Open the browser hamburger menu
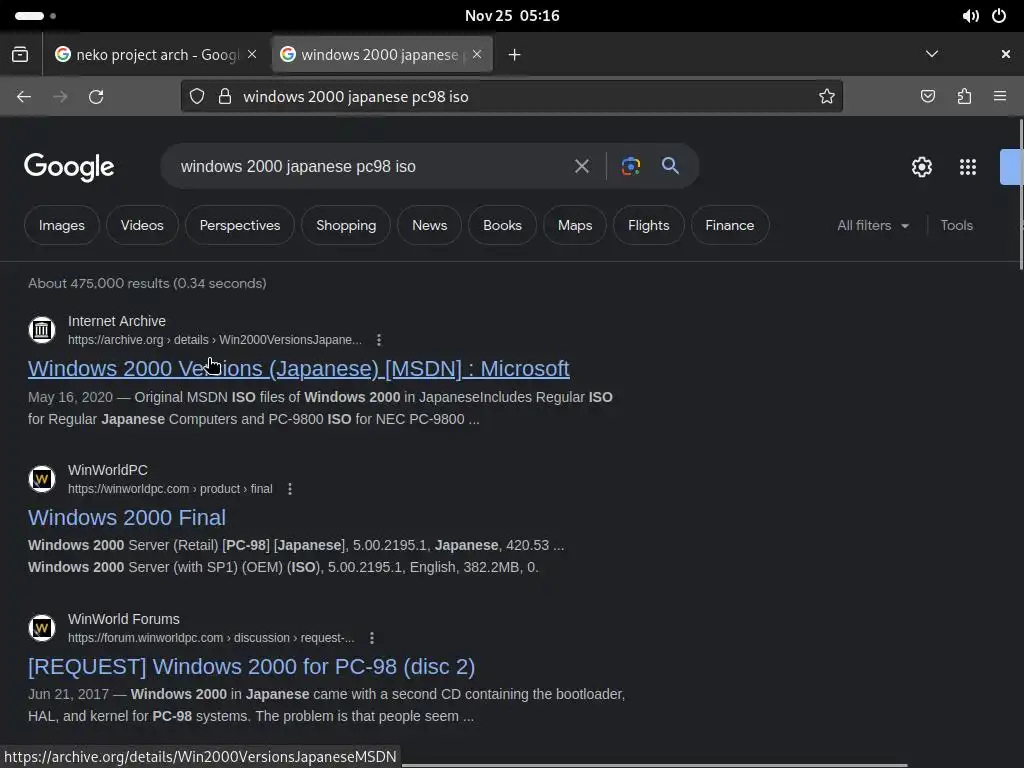Viewport: 1024px width, 768px height. click(x=1000, y=97)
